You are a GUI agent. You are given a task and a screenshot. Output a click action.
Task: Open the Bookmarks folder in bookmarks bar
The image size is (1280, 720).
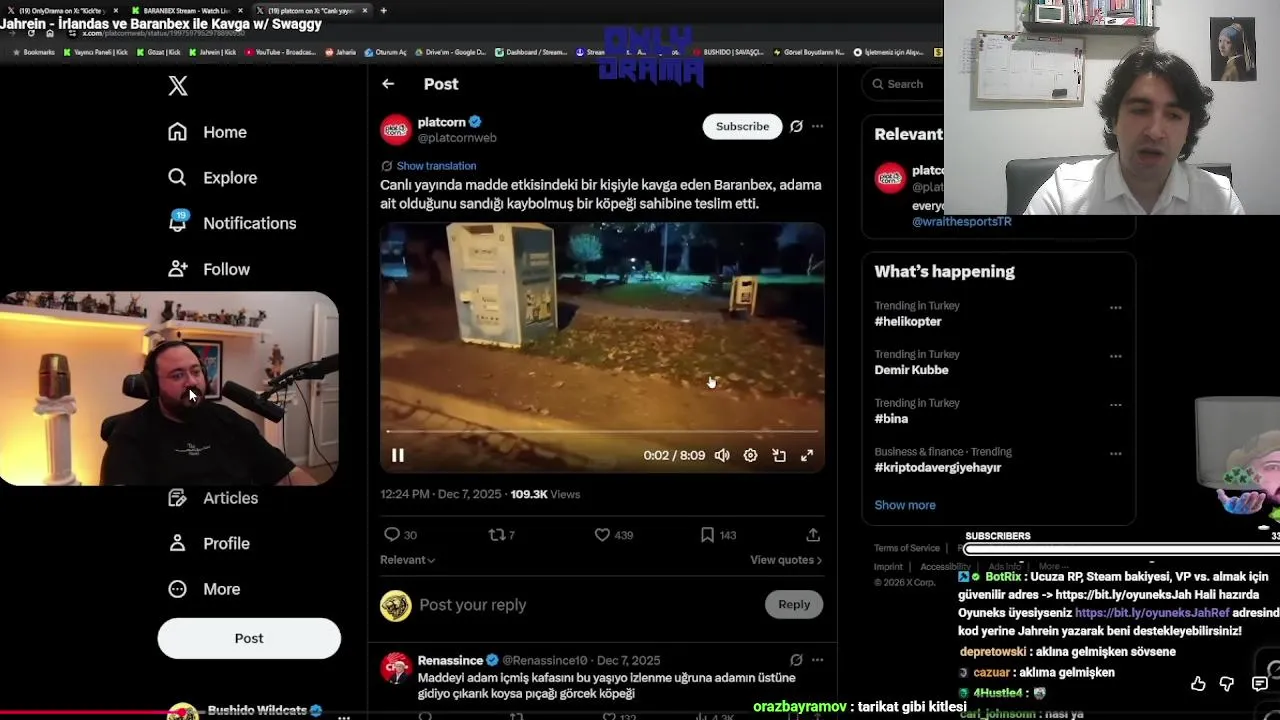pyautogui.click(x=33, y=52)
